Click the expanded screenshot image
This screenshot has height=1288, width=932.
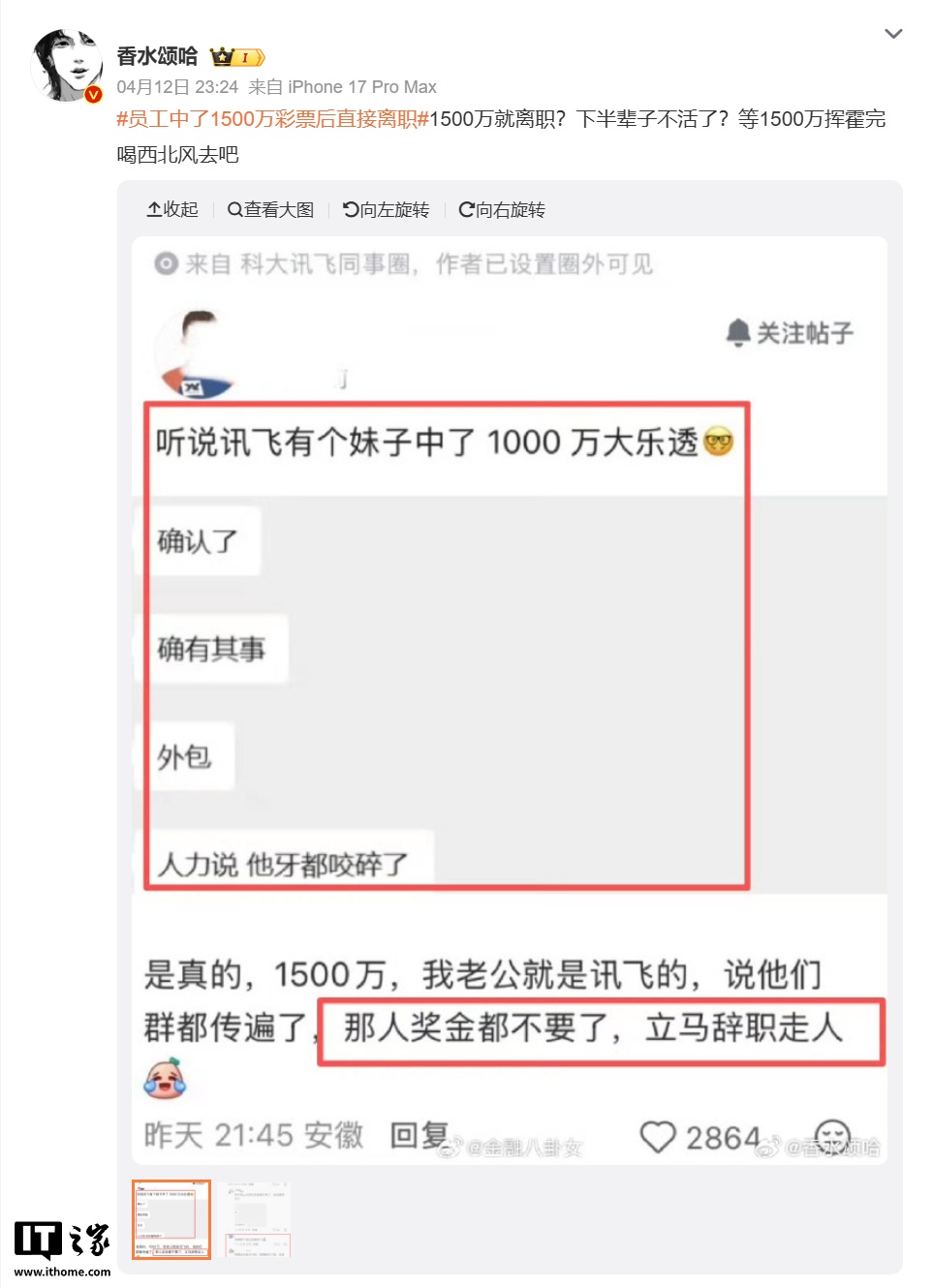pyautogui.click(x=510, y=700)
